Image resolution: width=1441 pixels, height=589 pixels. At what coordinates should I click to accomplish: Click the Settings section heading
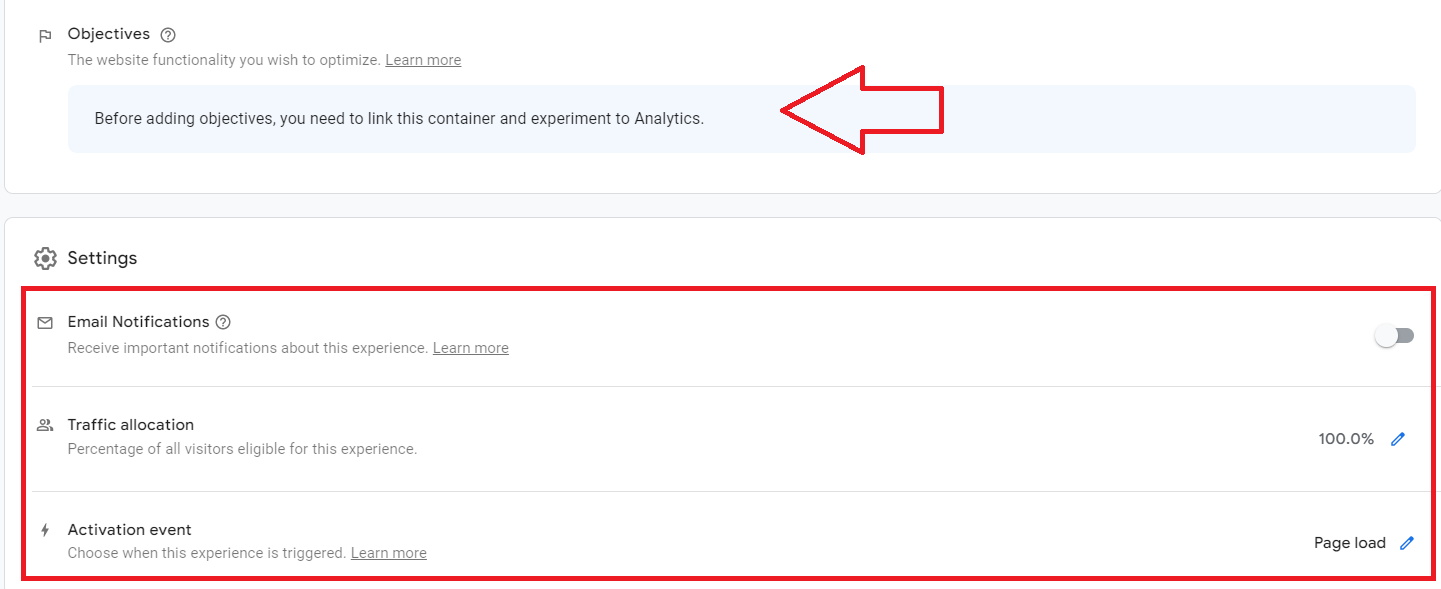click(102, 258)
